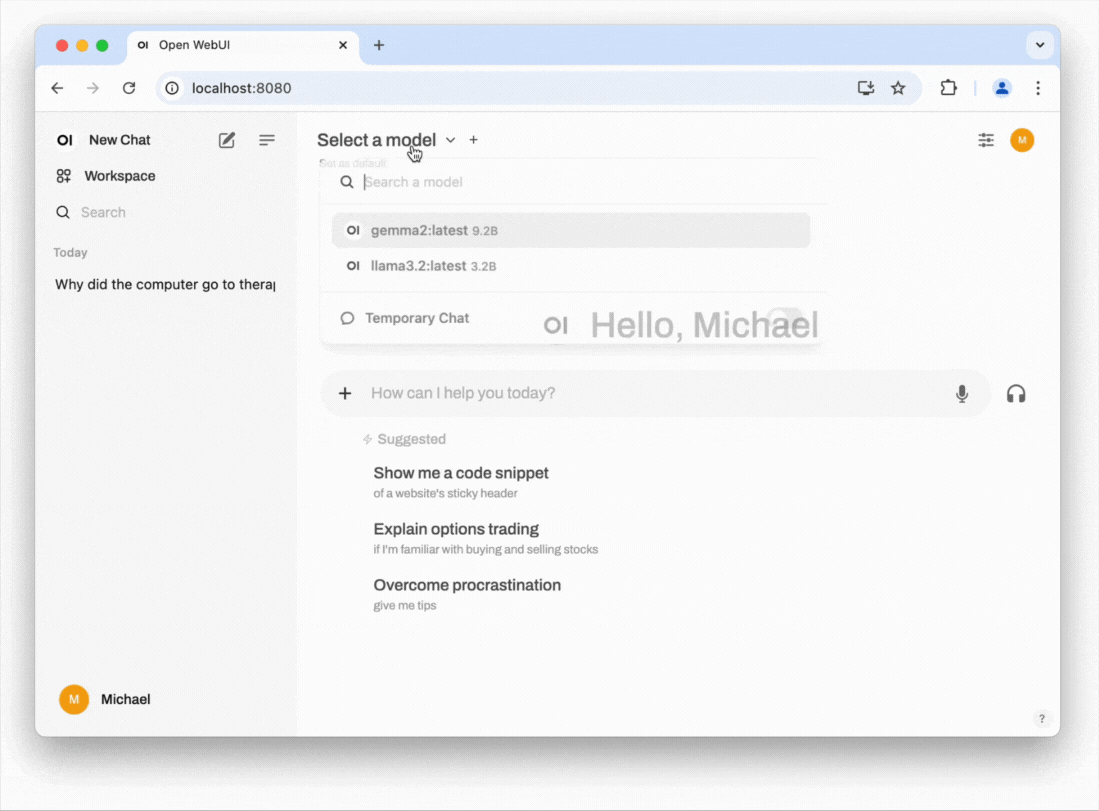Click the Workspace grid icon
Viewport: 1099px width, 811px height.
pos(64,176)
